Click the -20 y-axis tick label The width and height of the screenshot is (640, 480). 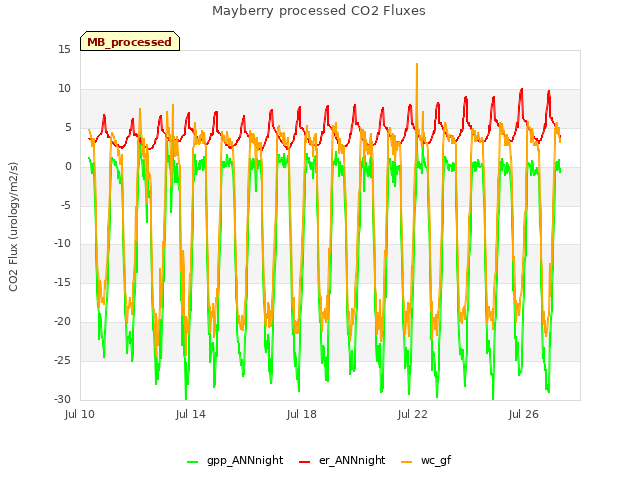[x=62, y=322]
